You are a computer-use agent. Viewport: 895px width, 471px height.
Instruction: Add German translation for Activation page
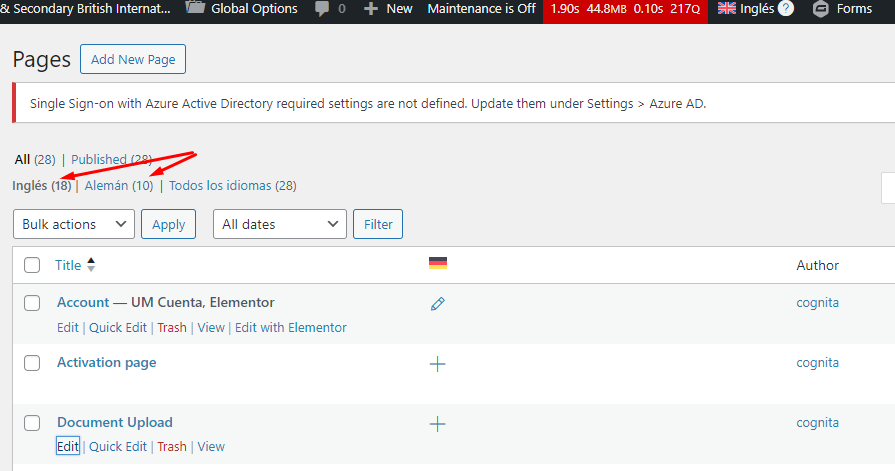437,364
